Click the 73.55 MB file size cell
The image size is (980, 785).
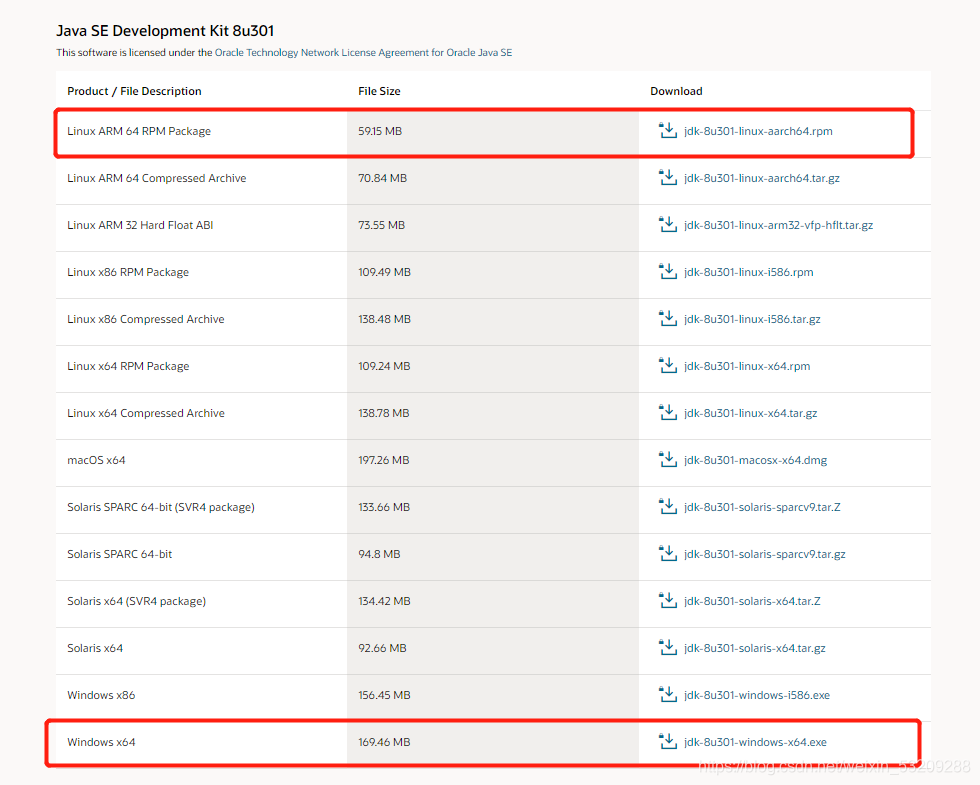point(492,228)
